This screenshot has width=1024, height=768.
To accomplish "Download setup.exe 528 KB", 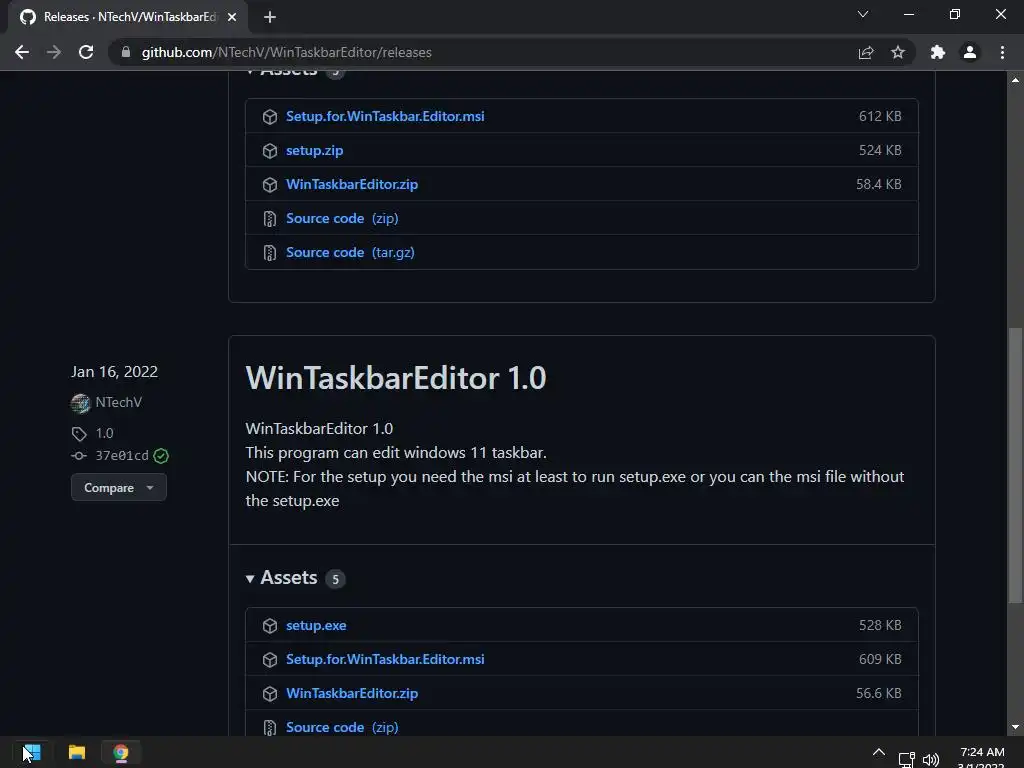I will [x=316, y=625].
